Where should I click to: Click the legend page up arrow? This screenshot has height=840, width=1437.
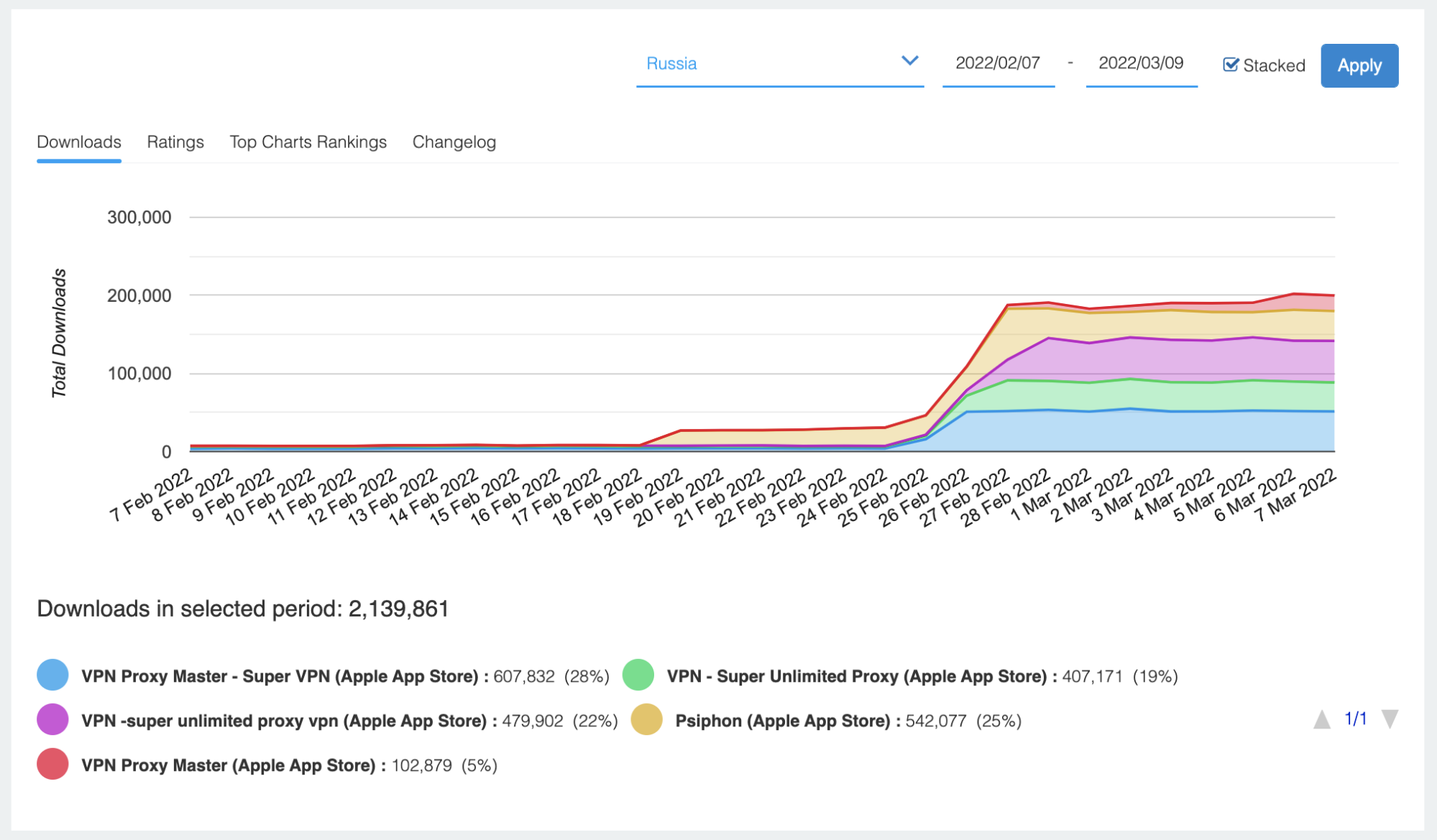(x=1321, y=719)
